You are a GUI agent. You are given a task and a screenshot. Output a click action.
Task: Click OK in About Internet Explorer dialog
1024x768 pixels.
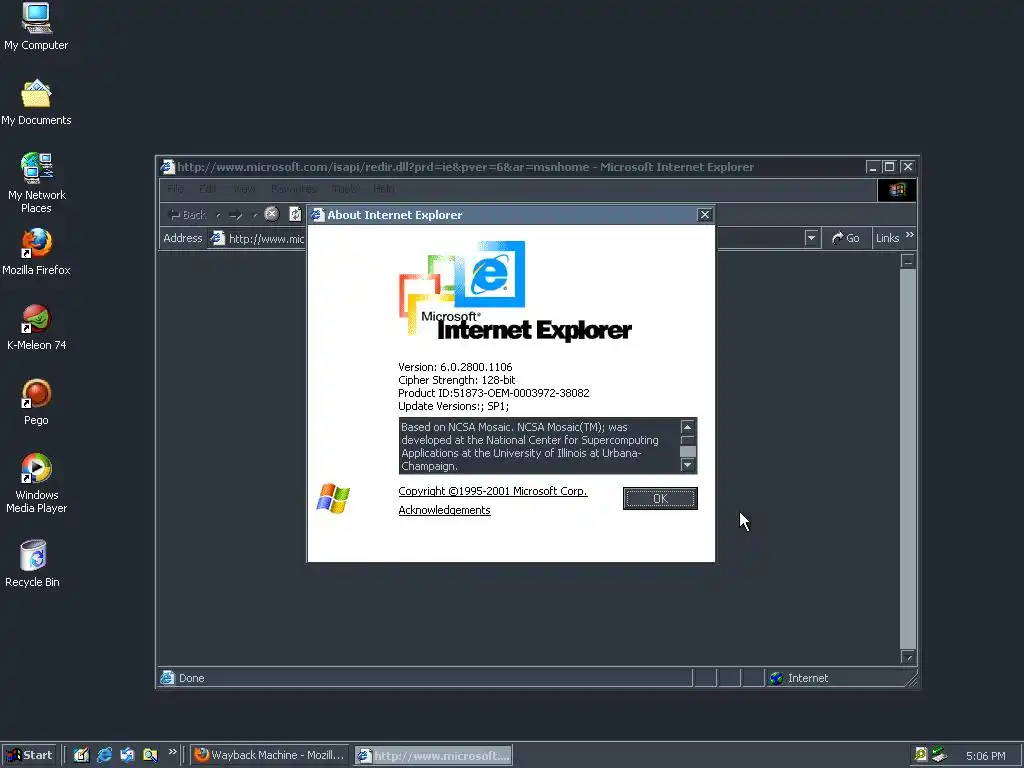click(x=660, y=498)
